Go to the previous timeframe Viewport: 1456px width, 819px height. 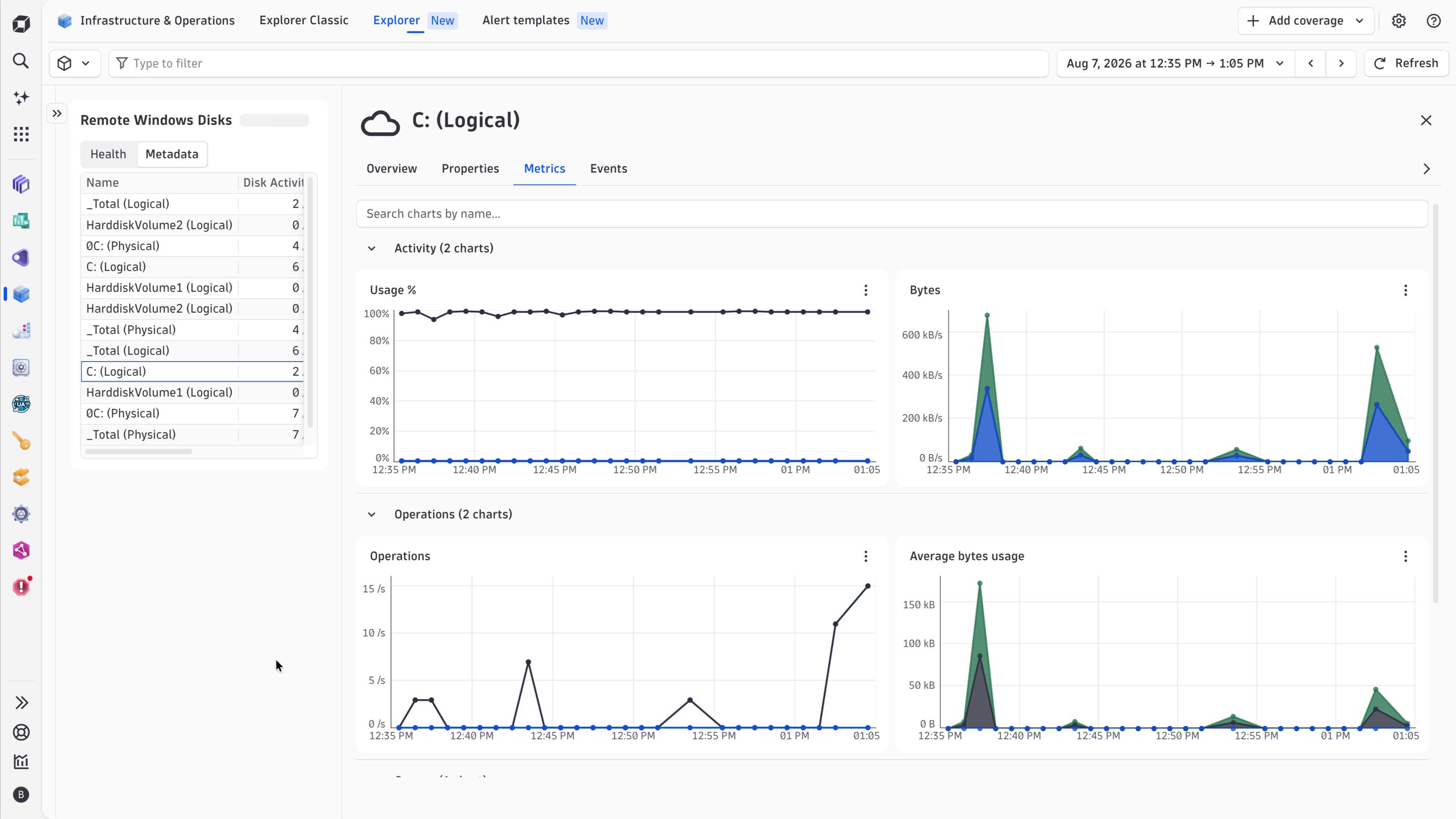click(1311, 63)
